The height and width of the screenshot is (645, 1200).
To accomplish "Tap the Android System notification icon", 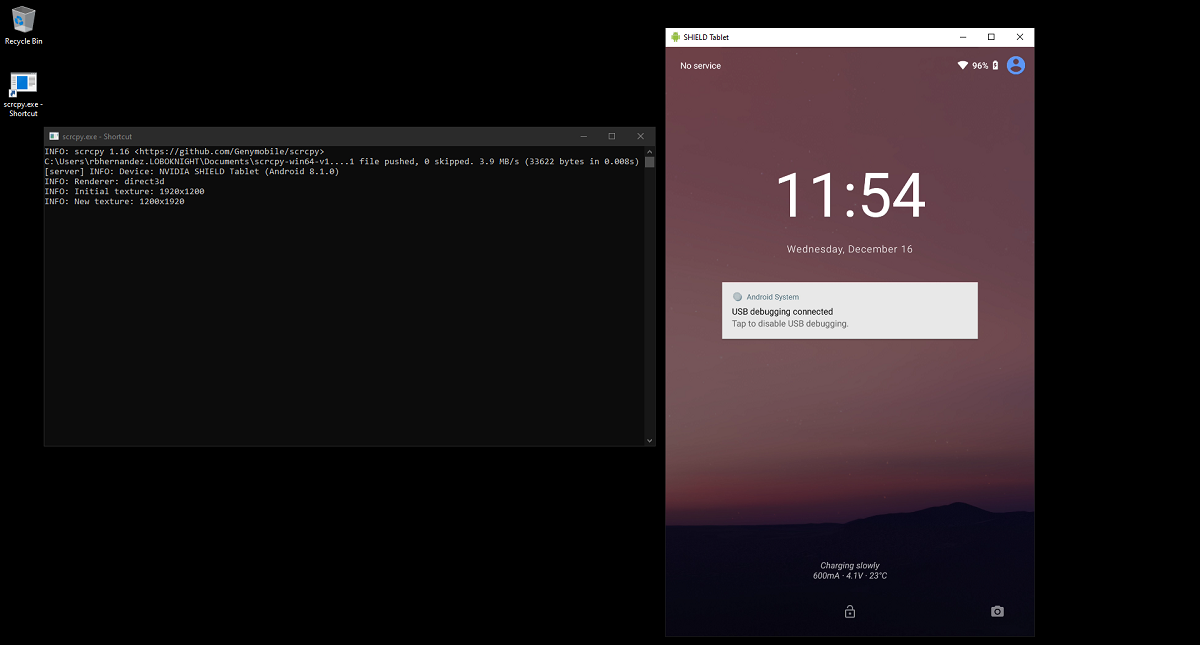I will click(737, 297).
